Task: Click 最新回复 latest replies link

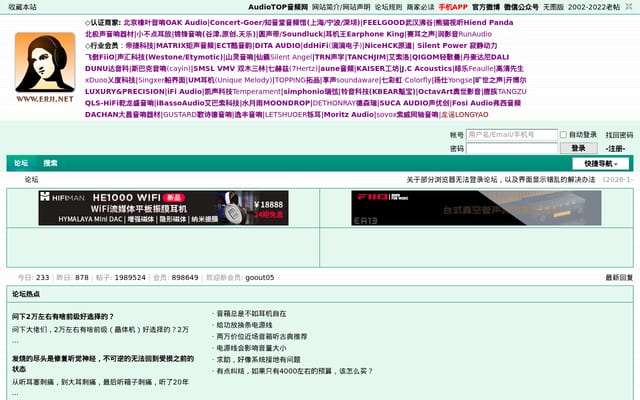Action: tap(619, 278)
